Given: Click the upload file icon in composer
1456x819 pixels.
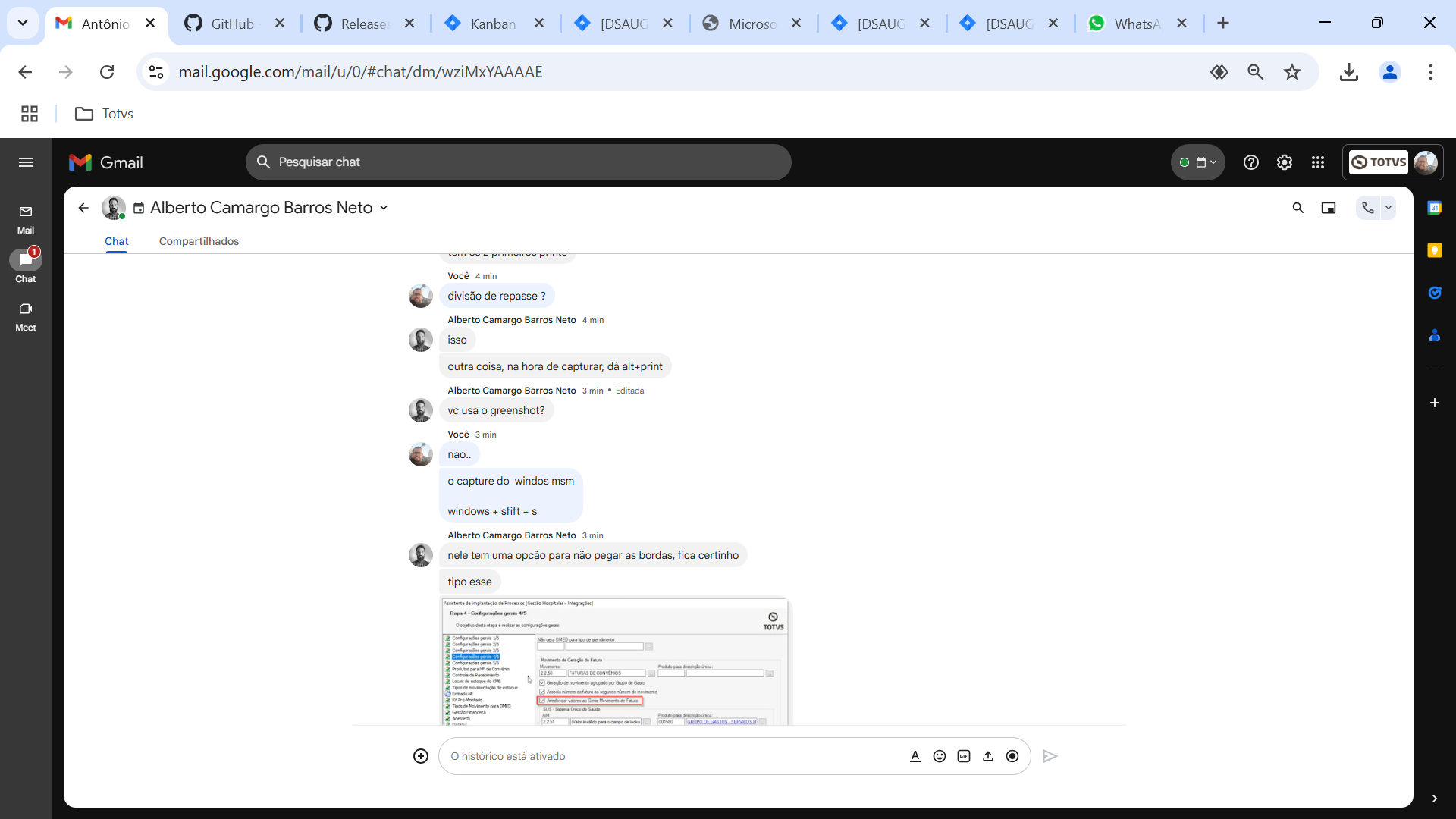Looking at the screenshot, I should click(x=988, y=756).
